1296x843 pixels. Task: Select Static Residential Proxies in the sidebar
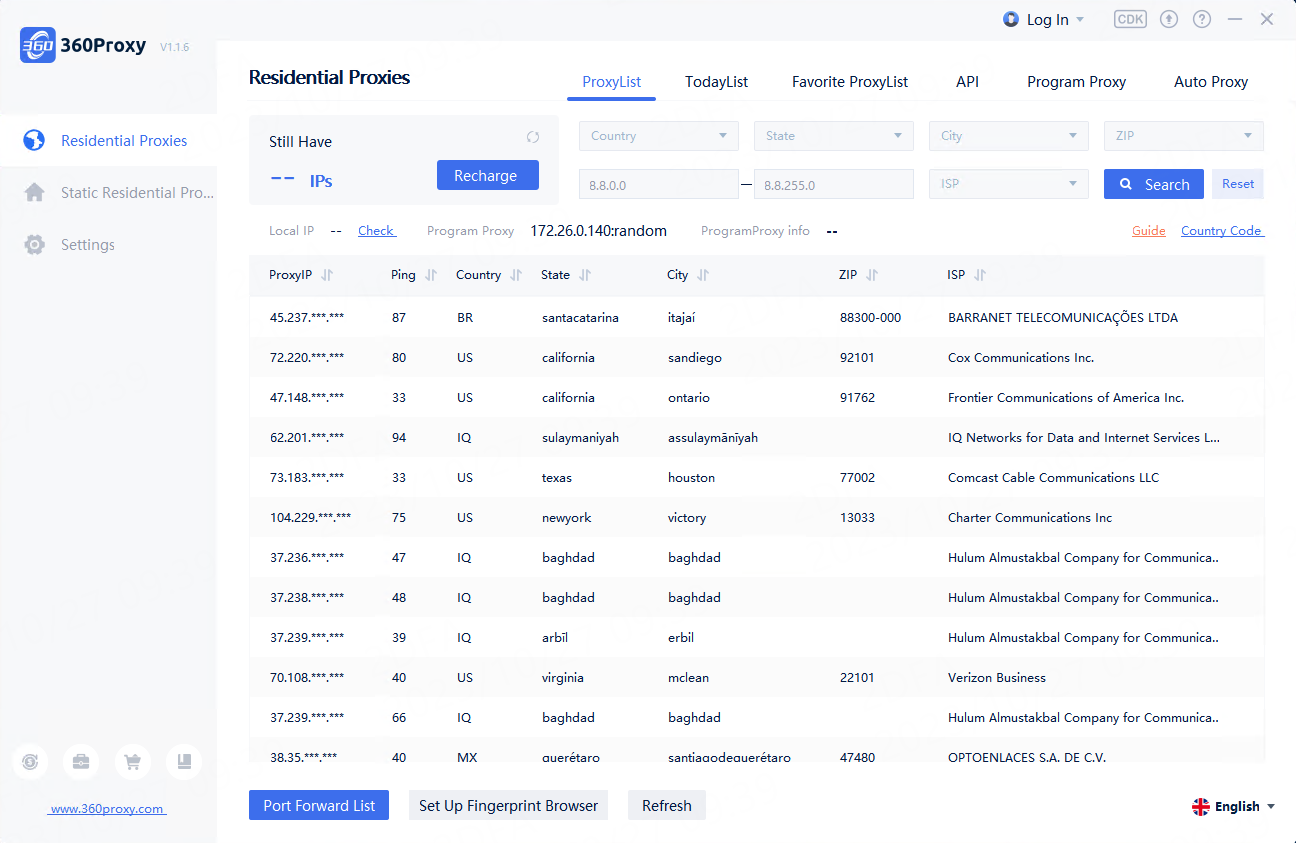point(108,192)
